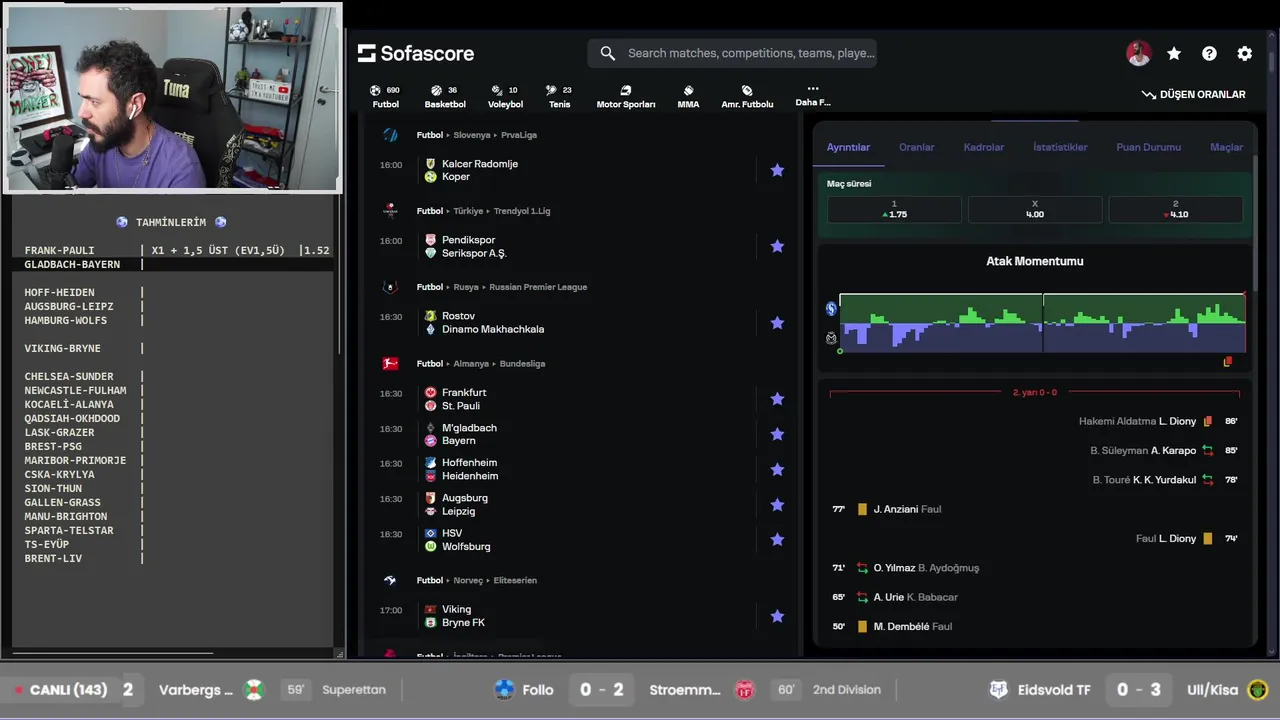Viewport: 1280px width, 720px height.
Task: Select home win odds 1.75
Action: (x=894, y=209)
